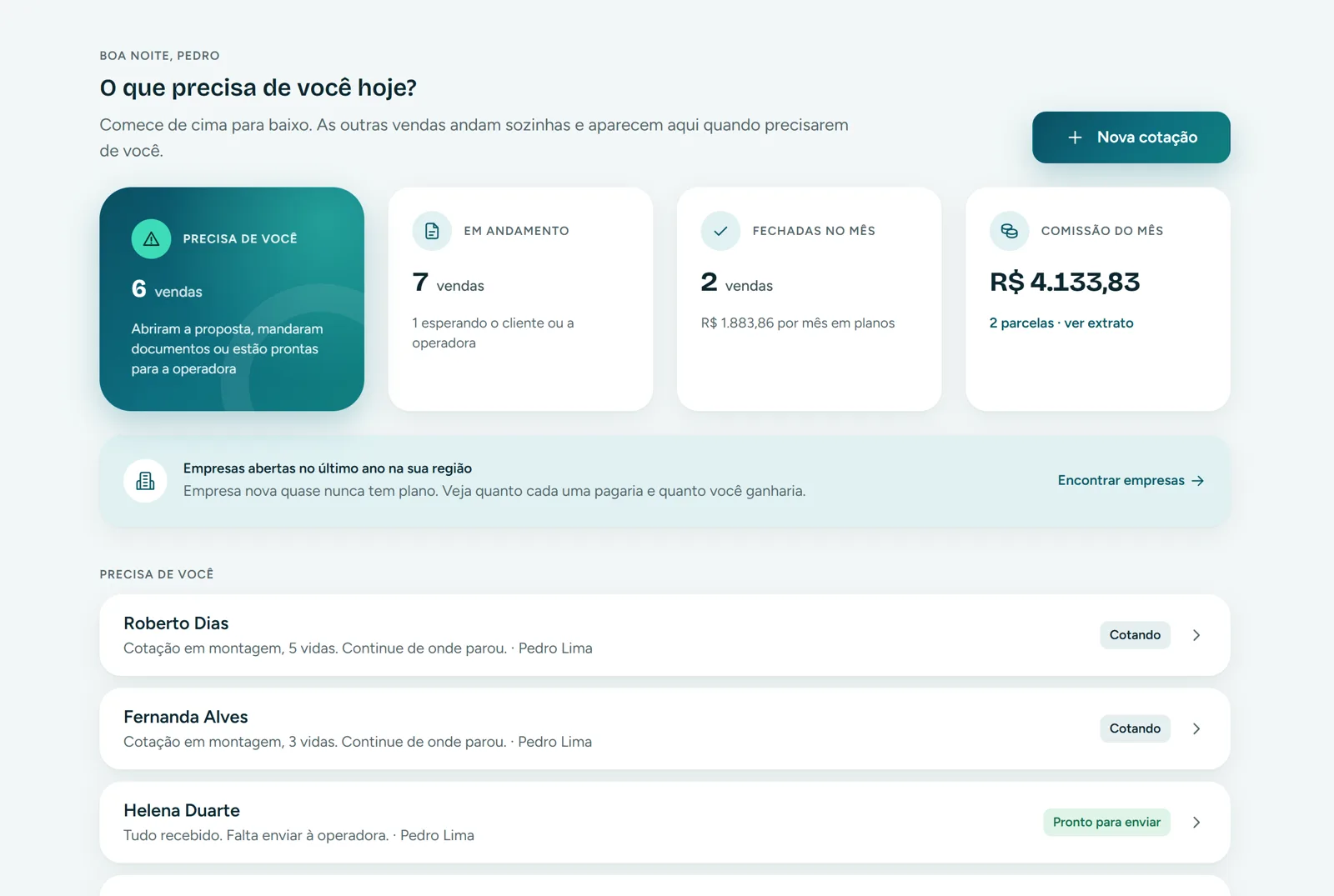Viewport: 1334px width, 896px height.
Task: Click the R$ 4.133,83 commission value
Action: pyautogui.click(x=1065, y=283)
